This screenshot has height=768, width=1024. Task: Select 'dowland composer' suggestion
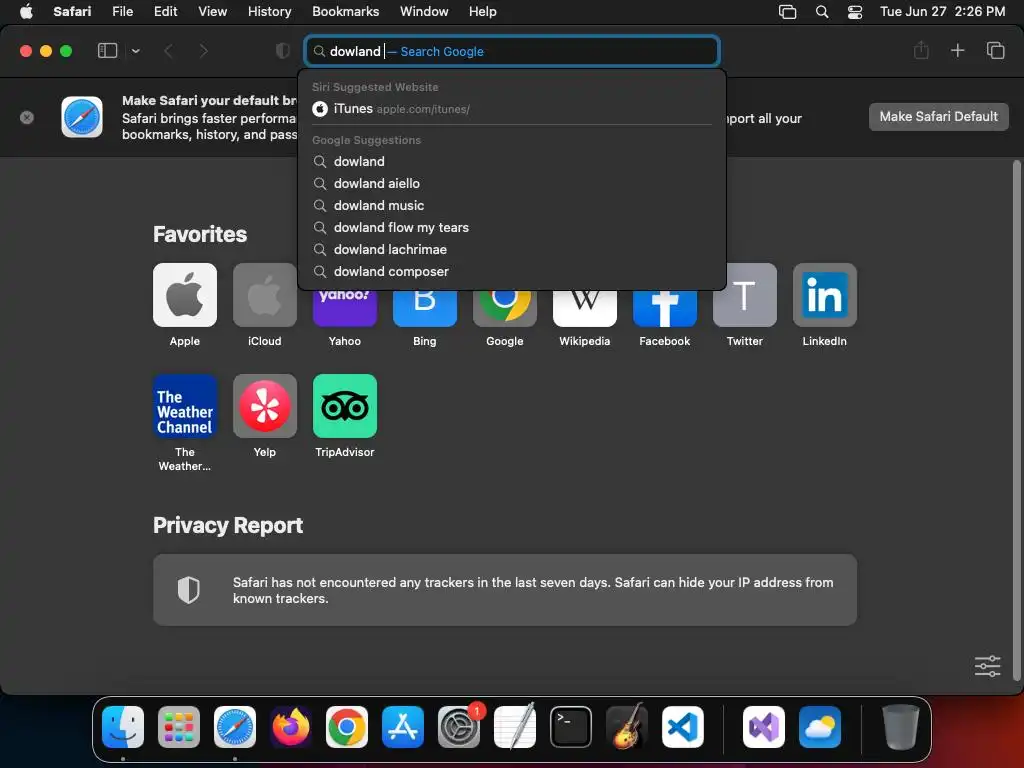pyautogui.click(x=512, y=272)
